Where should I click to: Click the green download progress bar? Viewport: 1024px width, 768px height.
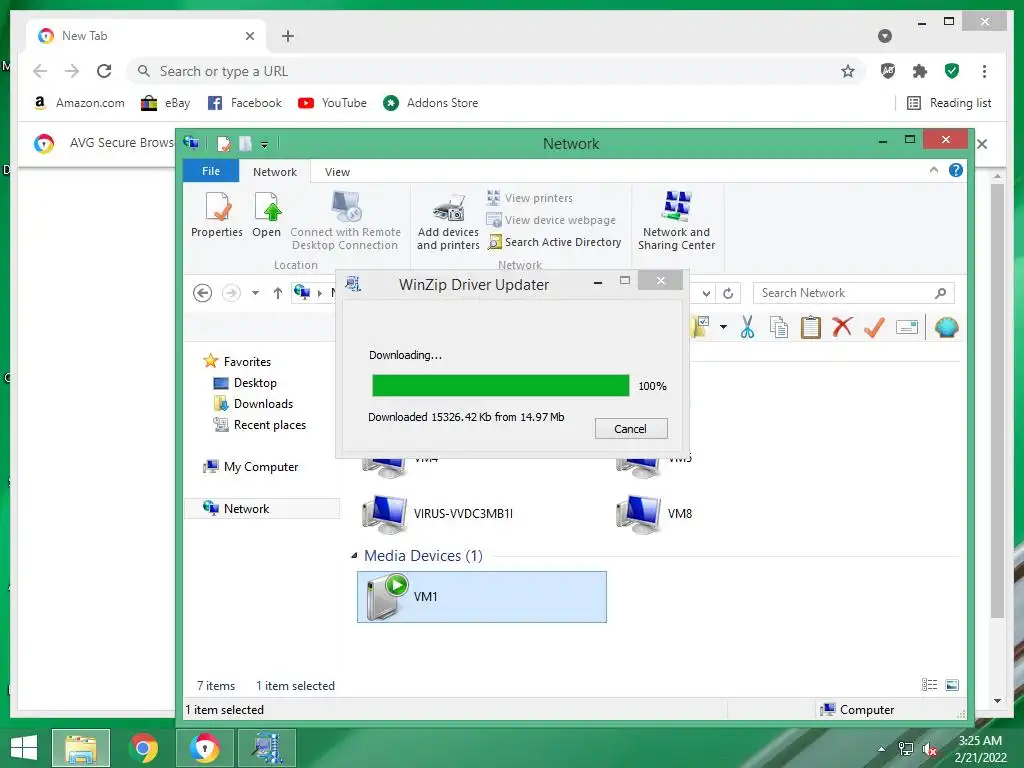[500, 385]
